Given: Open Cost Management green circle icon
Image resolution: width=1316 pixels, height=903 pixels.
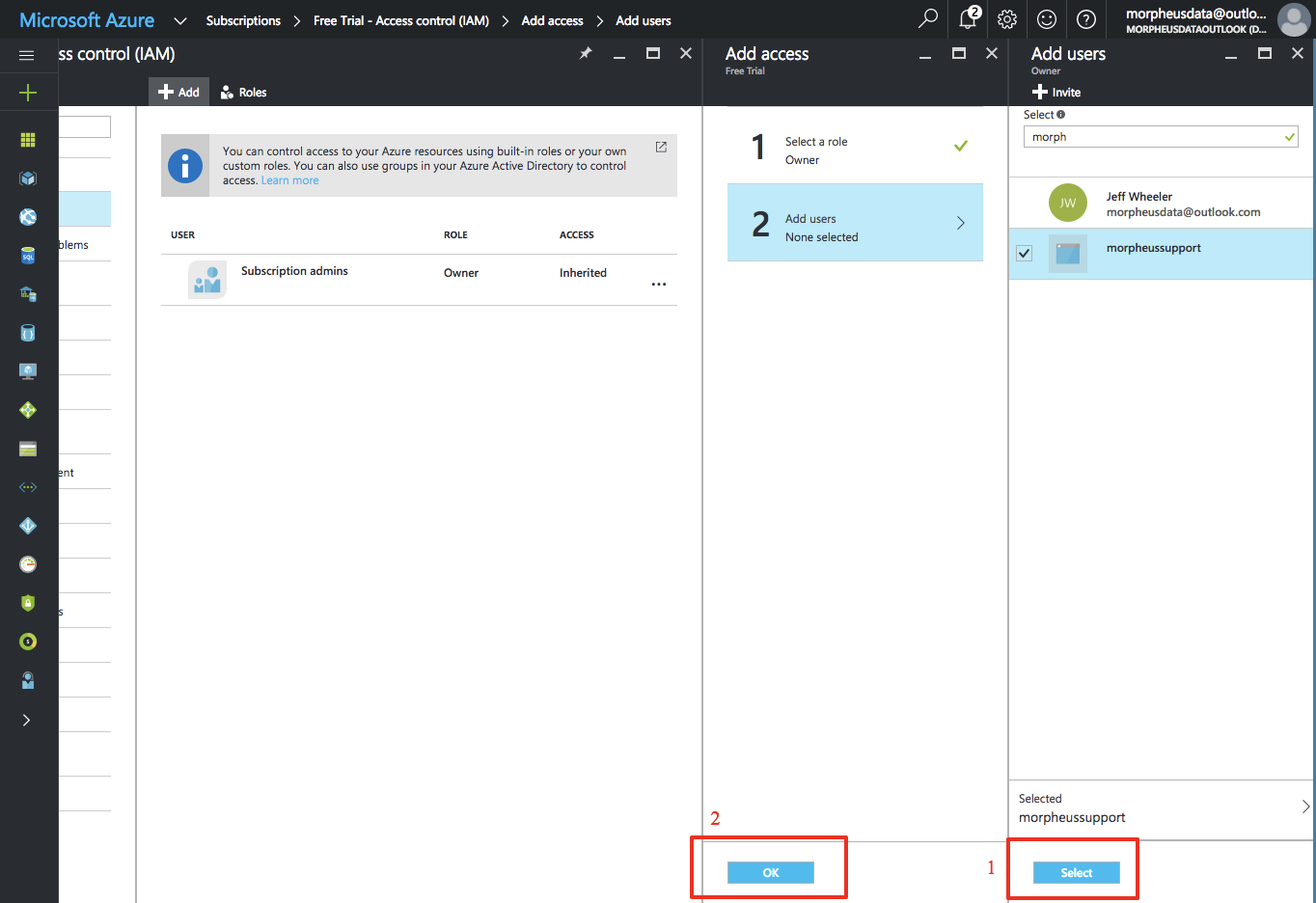Looking at the screenshot, I should 28,642.
